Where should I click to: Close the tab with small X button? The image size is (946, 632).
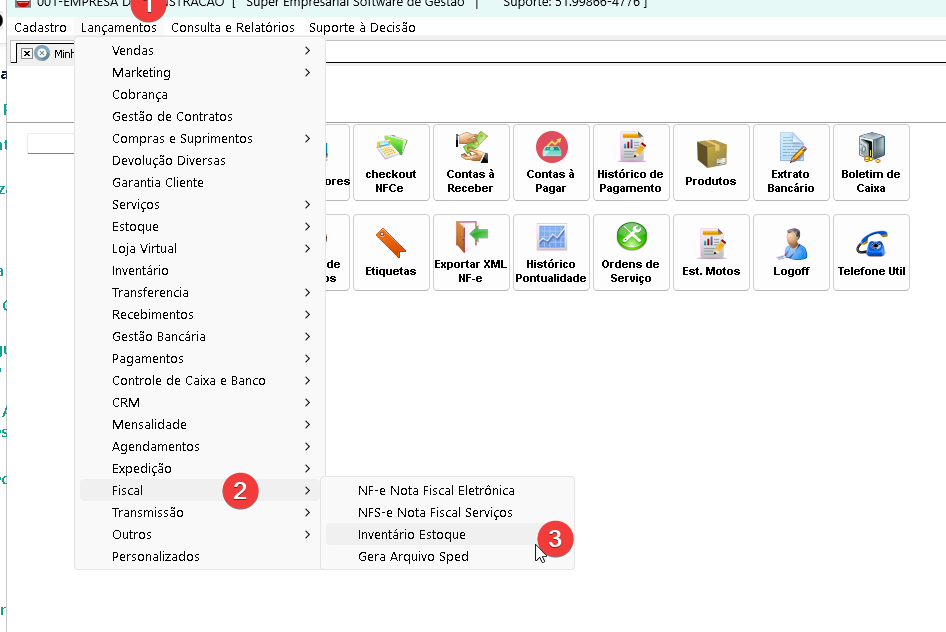[27, 54]
